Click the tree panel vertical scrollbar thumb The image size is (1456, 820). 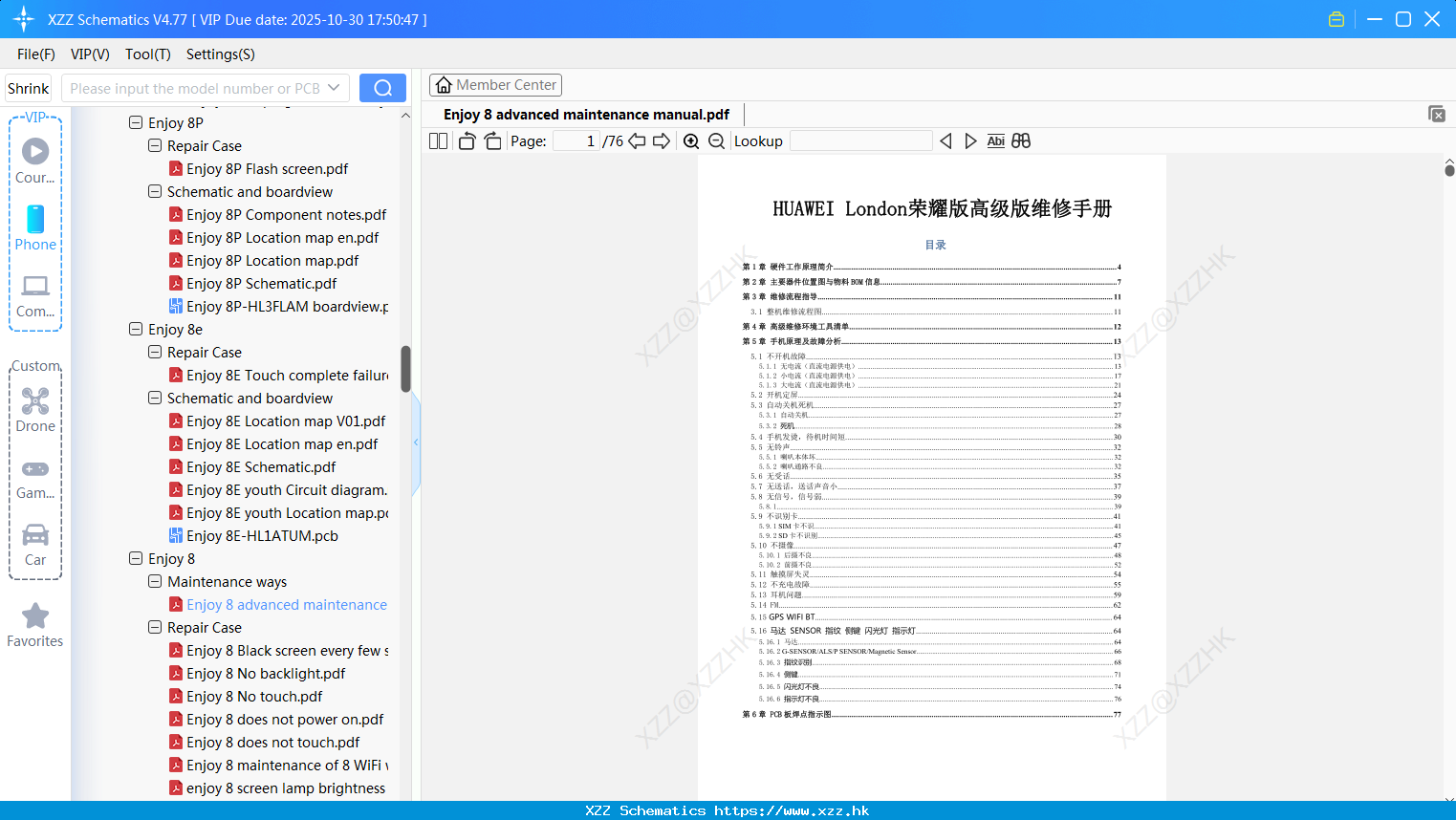pyautogui.click(x=405, y=369)
